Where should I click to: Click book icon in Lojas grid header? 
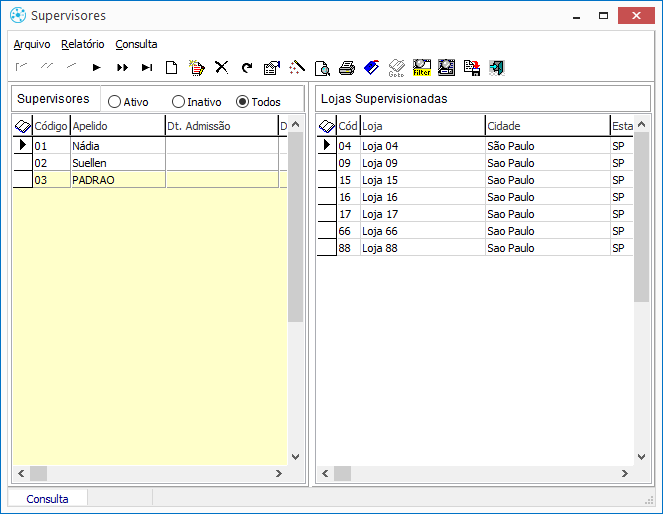327,126
